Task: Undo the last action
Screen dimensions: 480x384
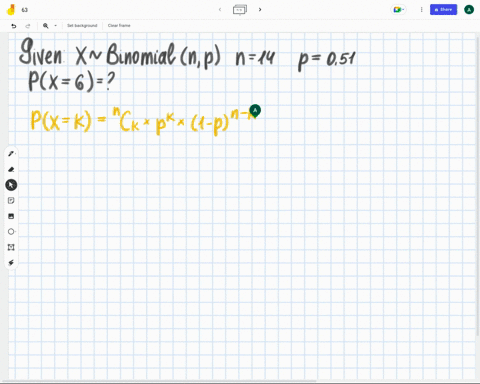Action: [x=14, y=26]
